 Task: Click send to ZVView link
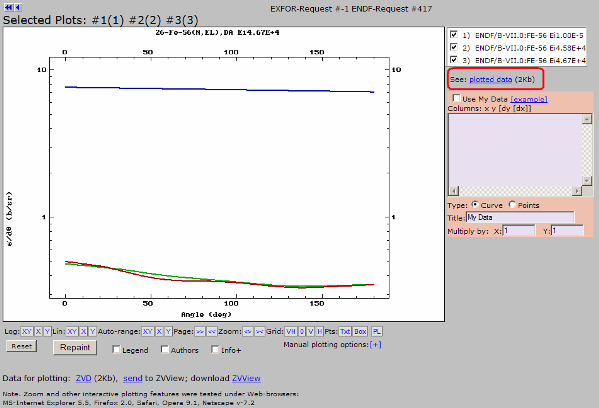tap(133, 378)
